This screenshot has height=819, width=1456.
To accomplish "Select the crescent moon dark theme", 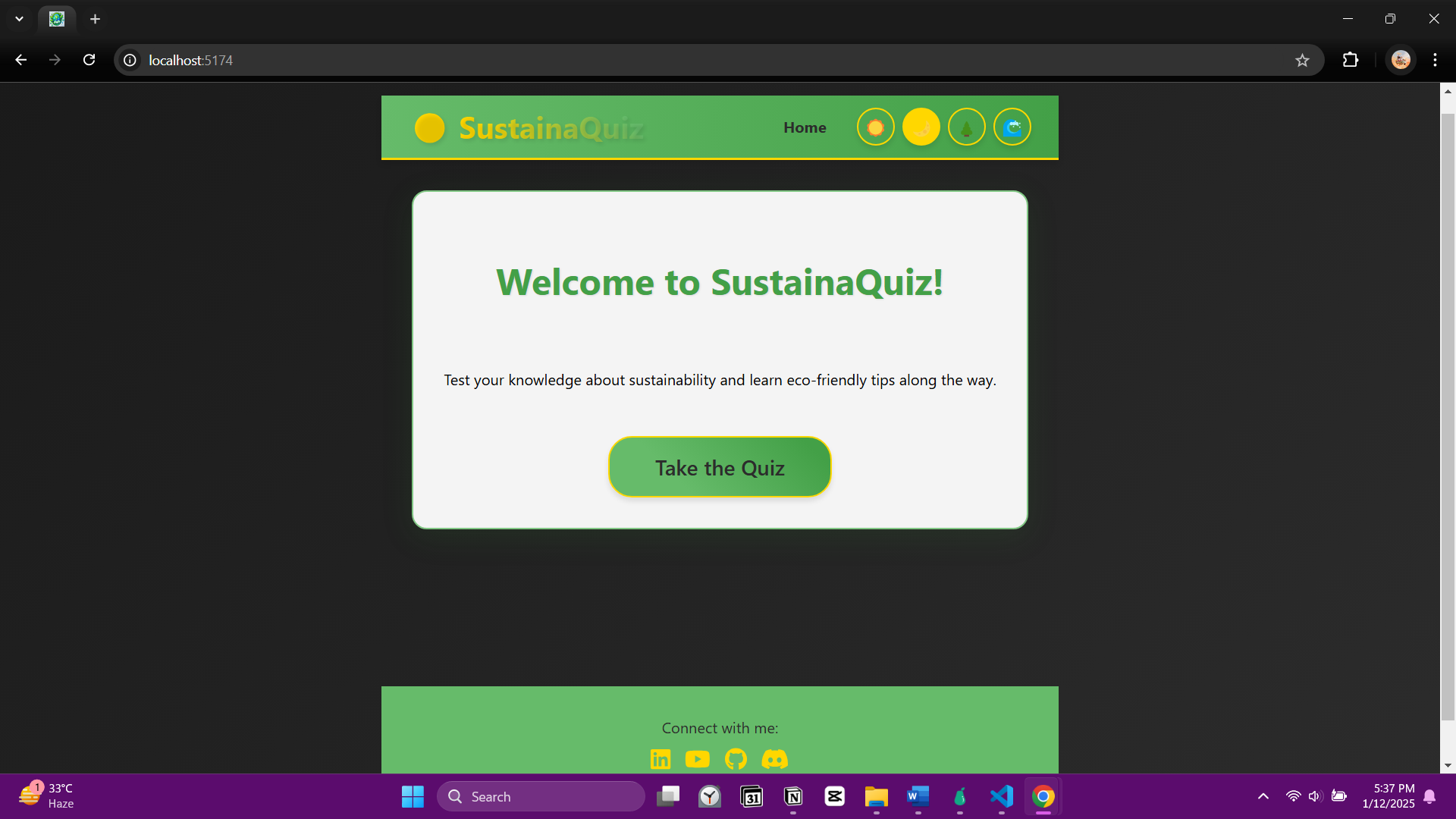I will click(x=921, y=127).
